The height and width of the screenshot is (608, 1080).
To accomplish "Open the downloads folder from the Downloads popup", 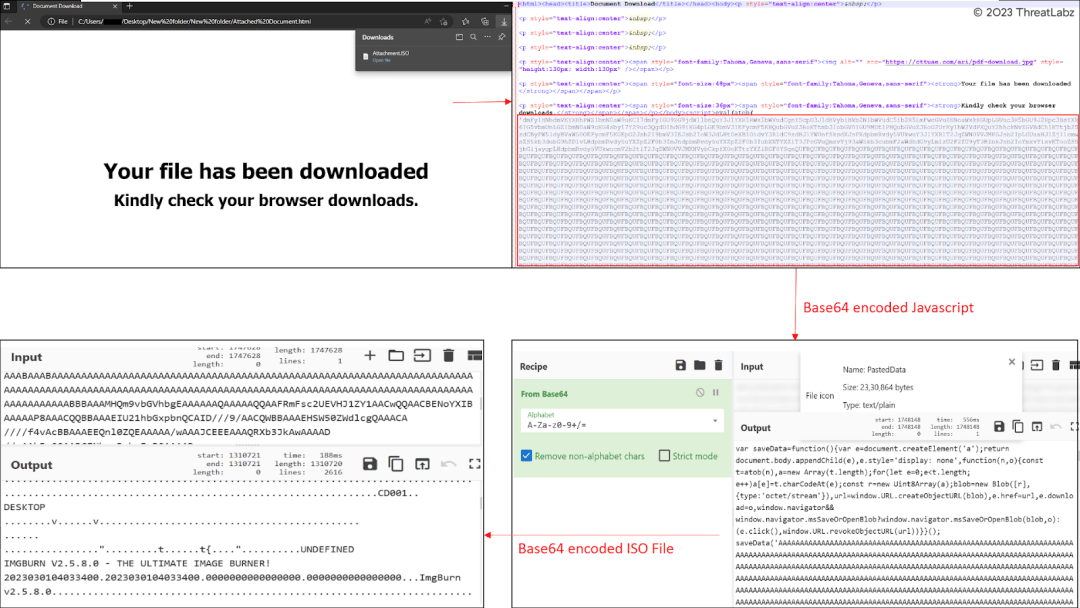I will pos(460,36).
